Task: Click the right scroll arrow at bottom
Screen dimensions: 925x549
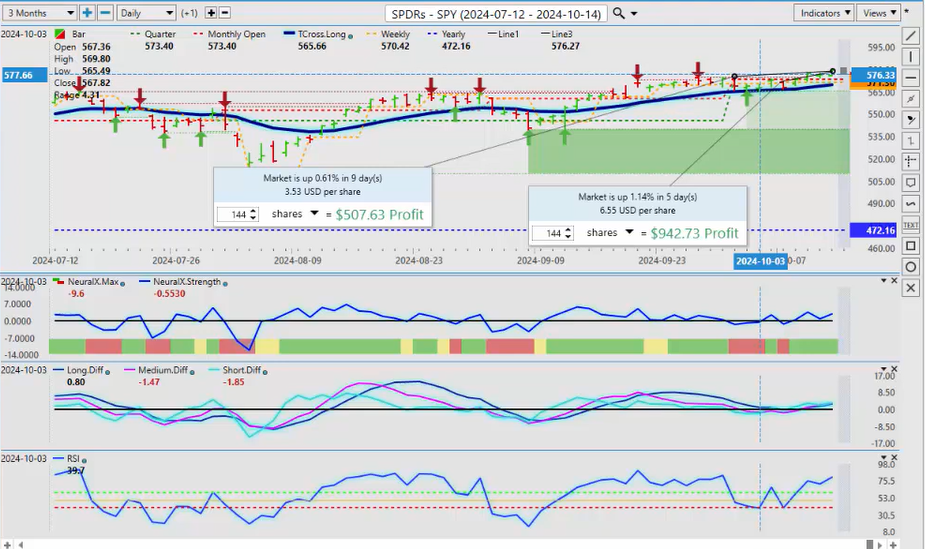Action: tap(882, 544)
